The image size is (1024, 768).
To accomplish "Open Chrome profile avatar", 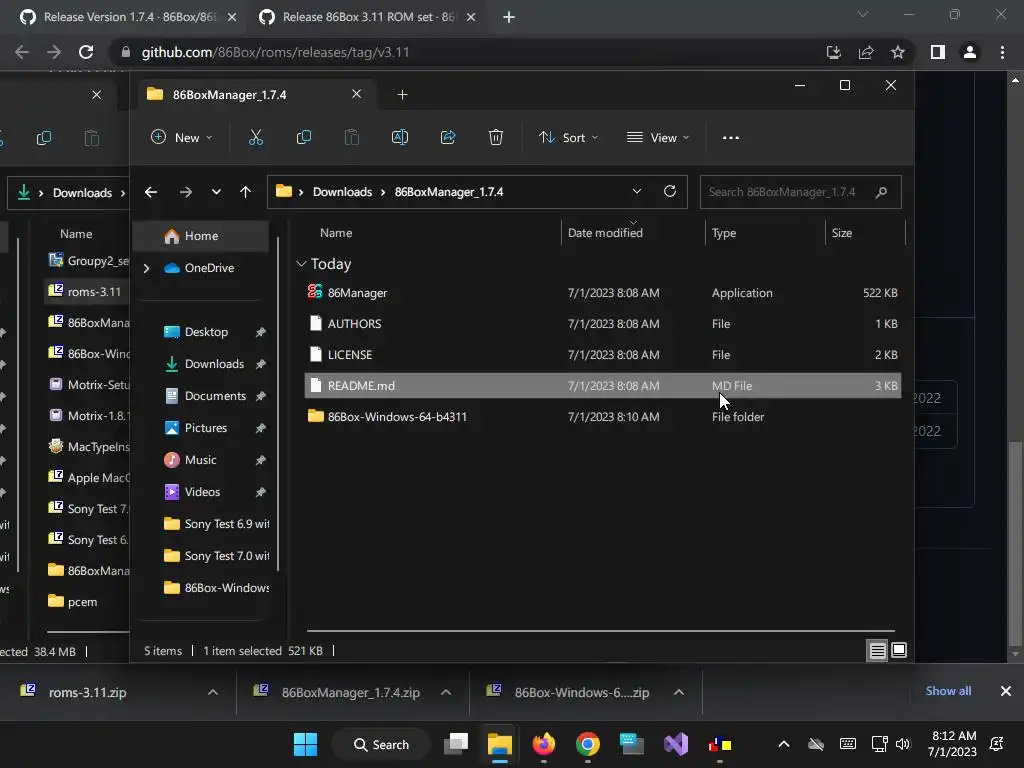I will tap(970, 52).
